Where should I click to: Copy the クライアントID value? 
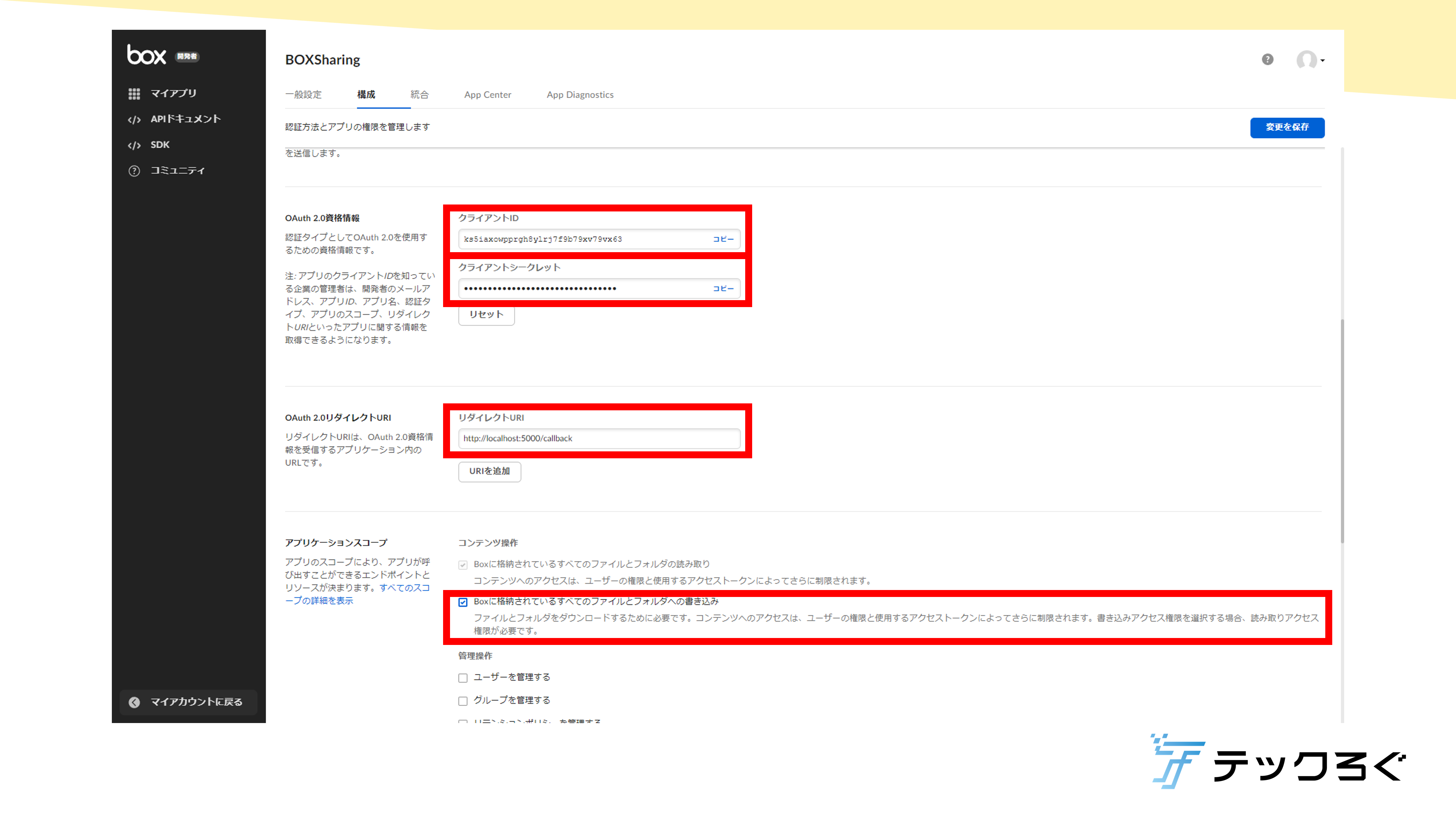coord(723,239)
